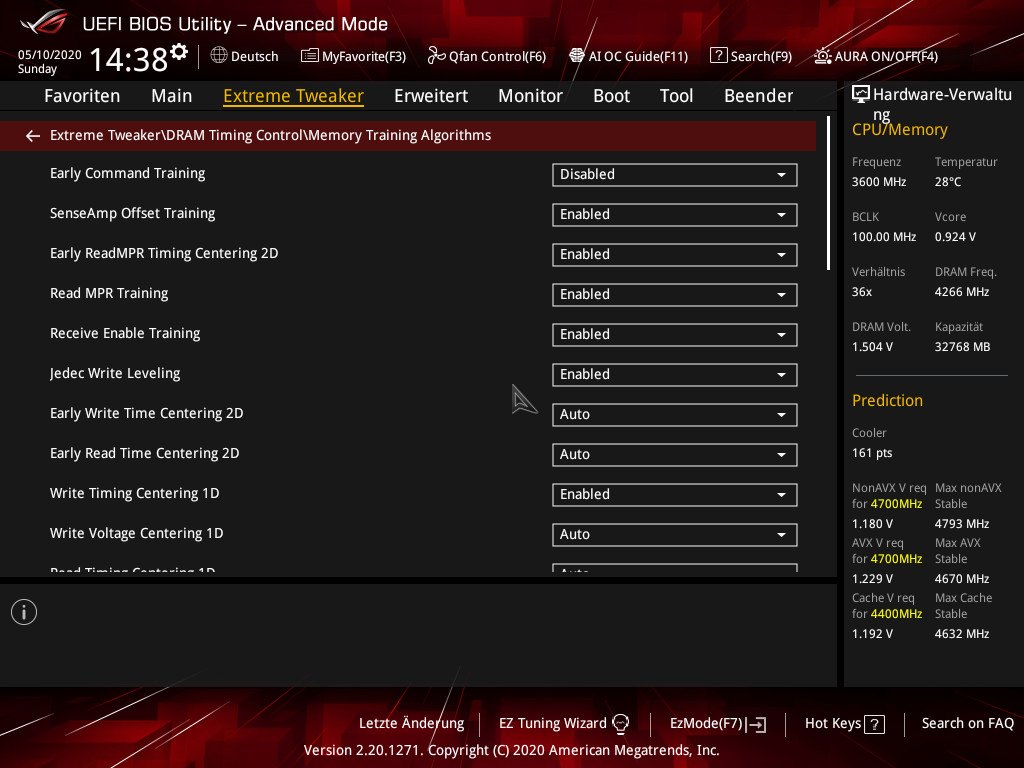The image size is (1024, 768).
Task: Switch to Tool tab
Action: (x=677, y=95)
